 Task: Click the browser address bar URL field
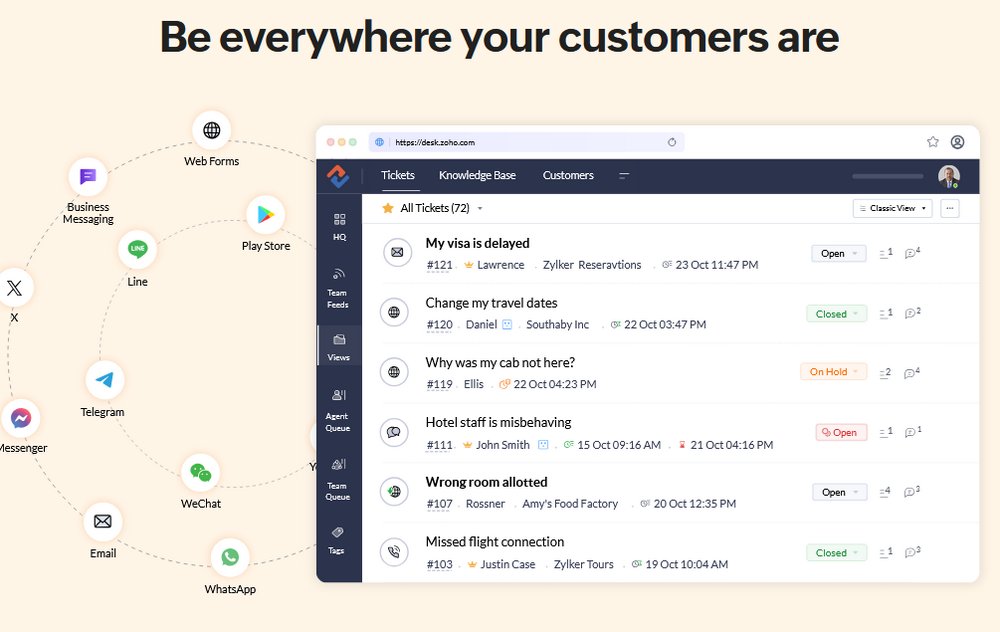[526, 142]
